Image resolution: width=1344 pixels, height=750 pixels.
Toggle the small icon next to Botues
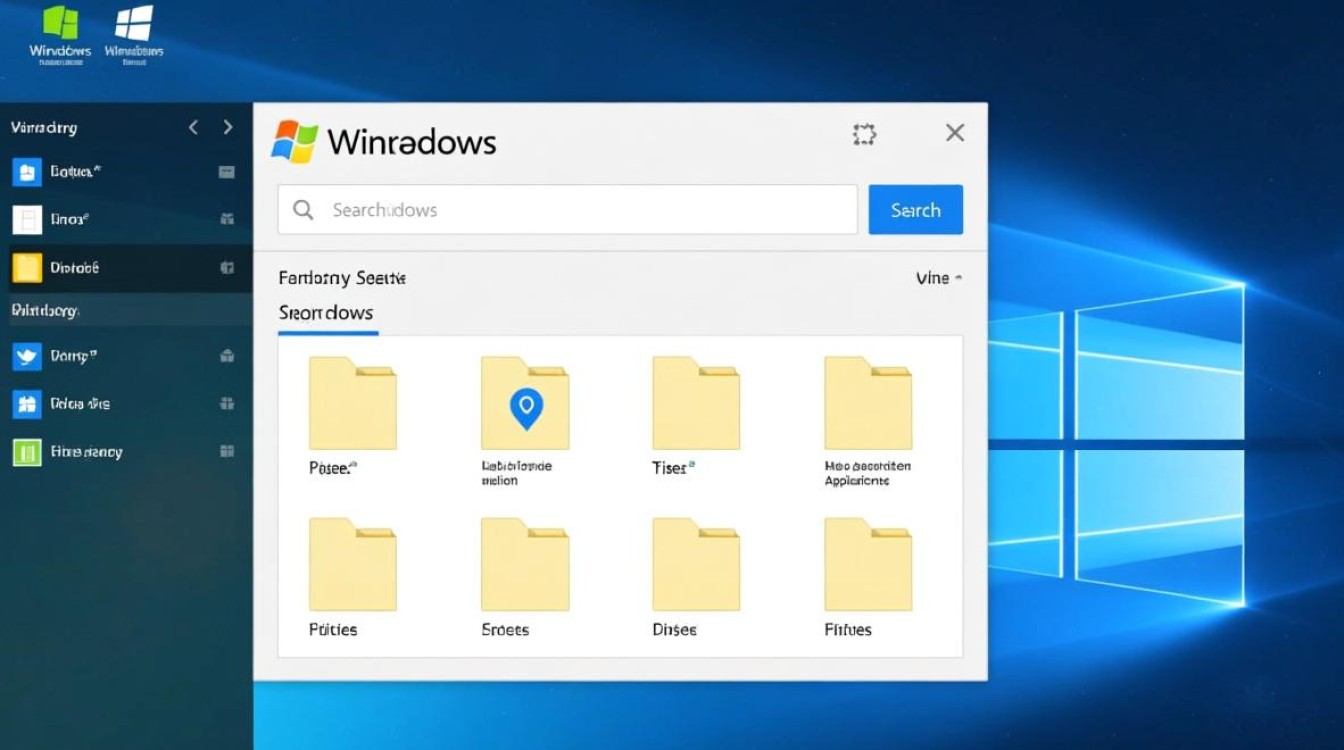228,171
